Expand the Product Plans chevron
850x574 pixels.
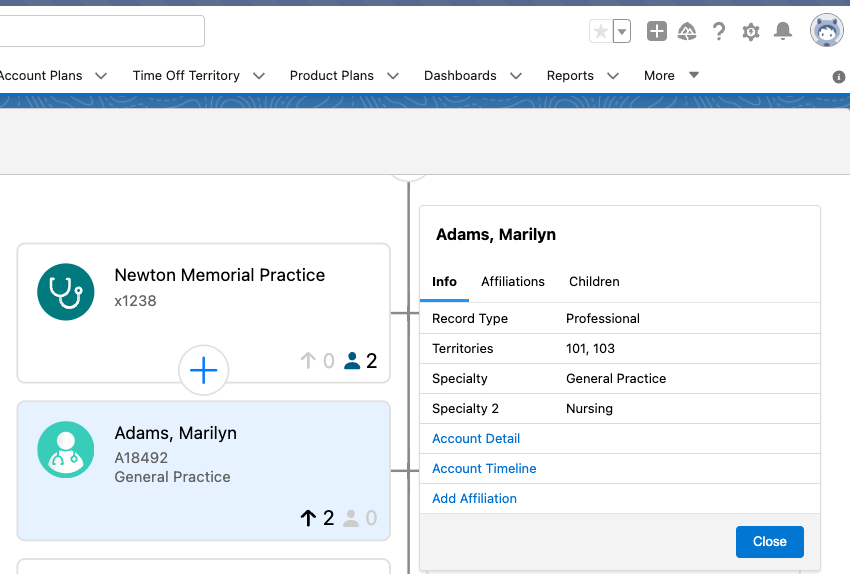point(393,76)
